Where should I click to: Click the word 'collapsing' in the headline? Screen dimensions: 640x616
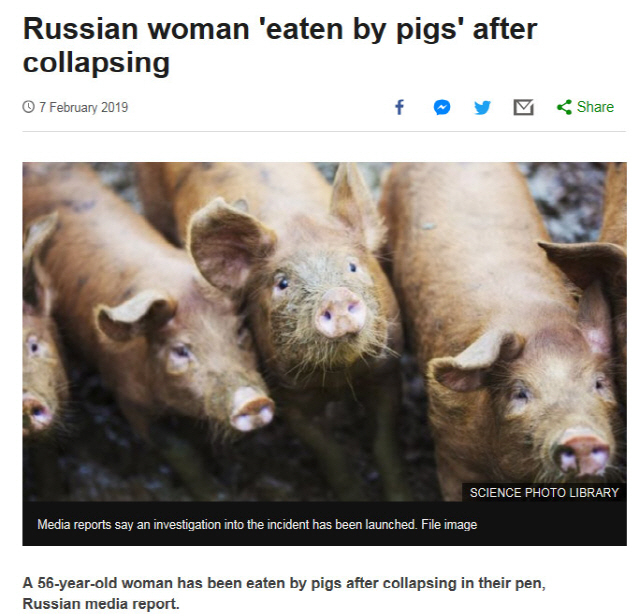pyautogui.click(x=96, y=63)
